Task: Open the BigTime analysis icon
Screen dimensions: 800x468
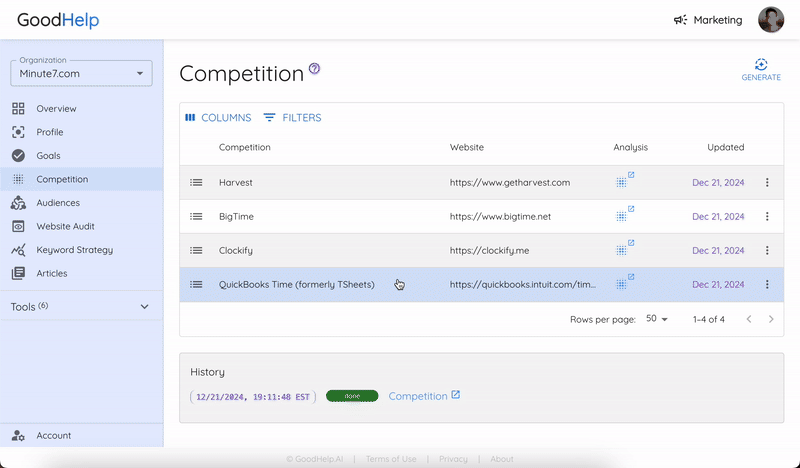Action: [x=624, y=214]
